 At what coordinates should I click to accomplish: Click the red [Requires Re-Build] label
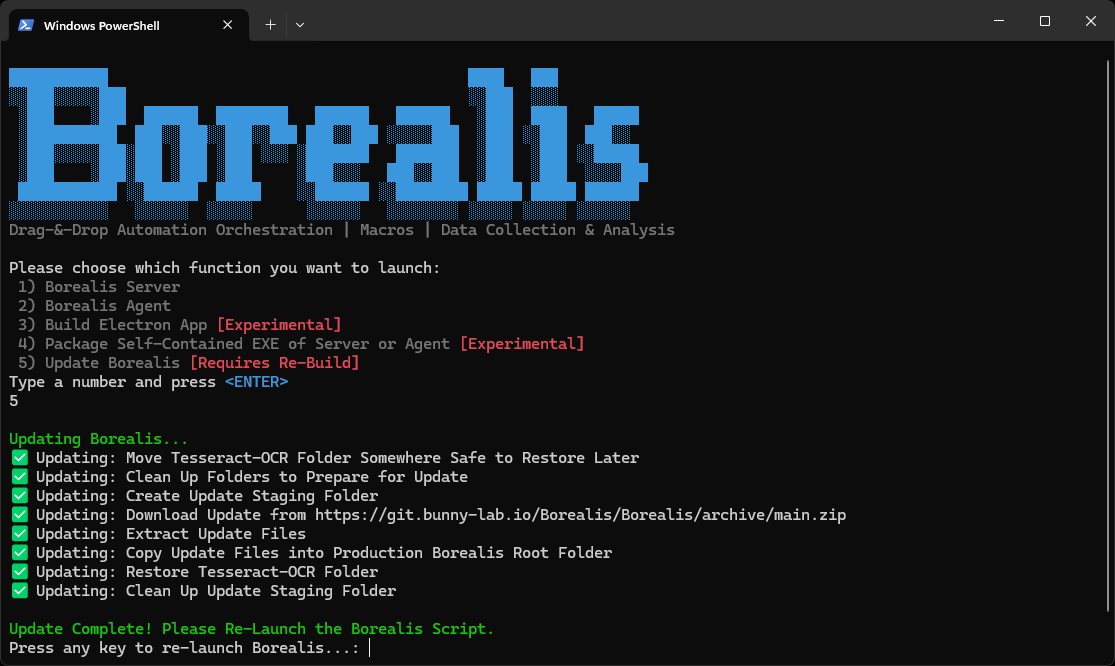[274, 363]
